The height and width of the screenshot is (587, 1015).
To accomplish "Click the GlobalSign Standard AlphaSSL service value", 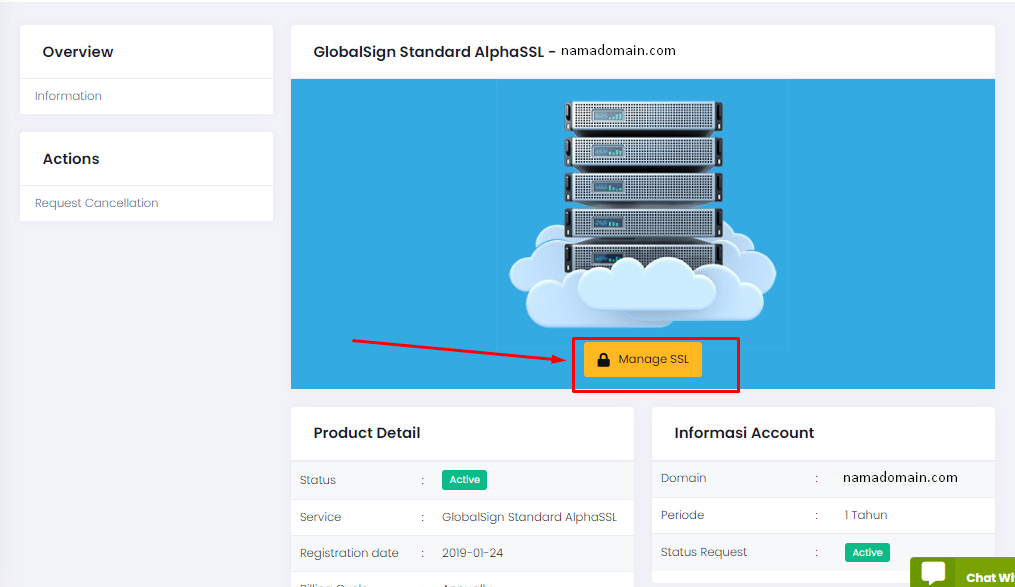I will click(529, 517).
